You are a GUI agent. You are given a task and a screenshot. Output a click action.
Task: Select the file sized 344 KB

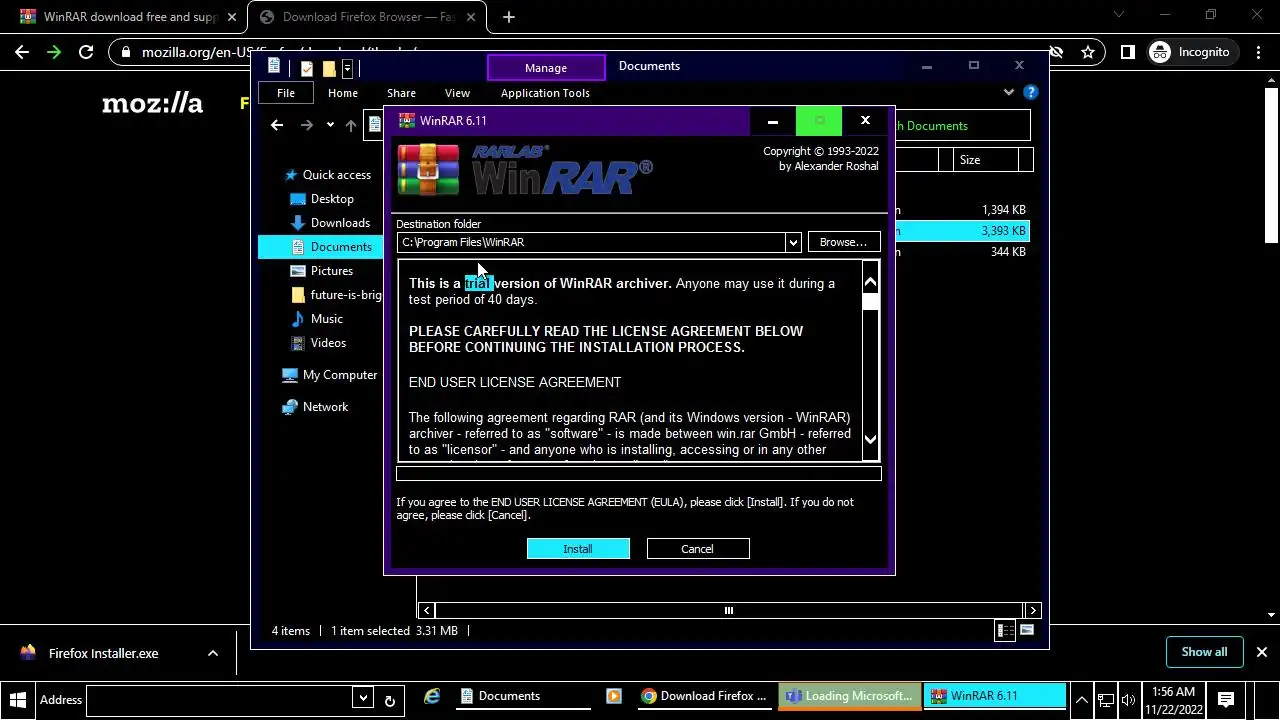click(x=960, y=252)
